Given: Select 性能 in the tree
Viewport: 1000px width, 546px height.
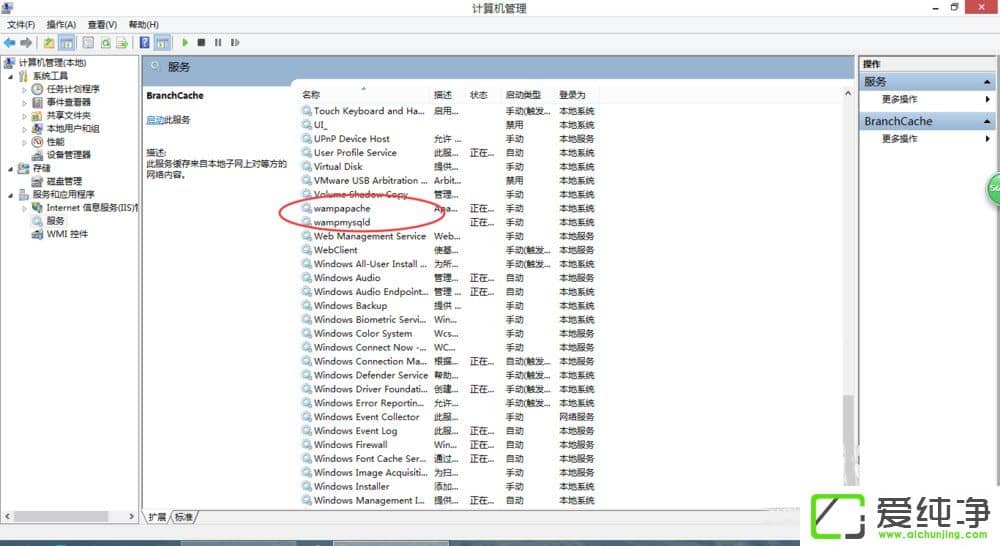Looking at the screenshot, I should pyautogui.click(x=55, y=142).
